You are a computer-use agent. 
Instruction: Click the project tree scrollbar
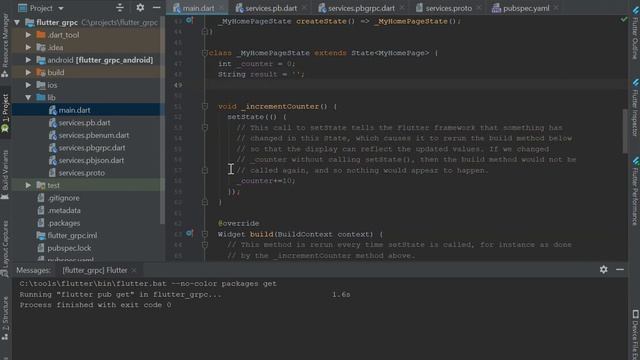(162, 120)
